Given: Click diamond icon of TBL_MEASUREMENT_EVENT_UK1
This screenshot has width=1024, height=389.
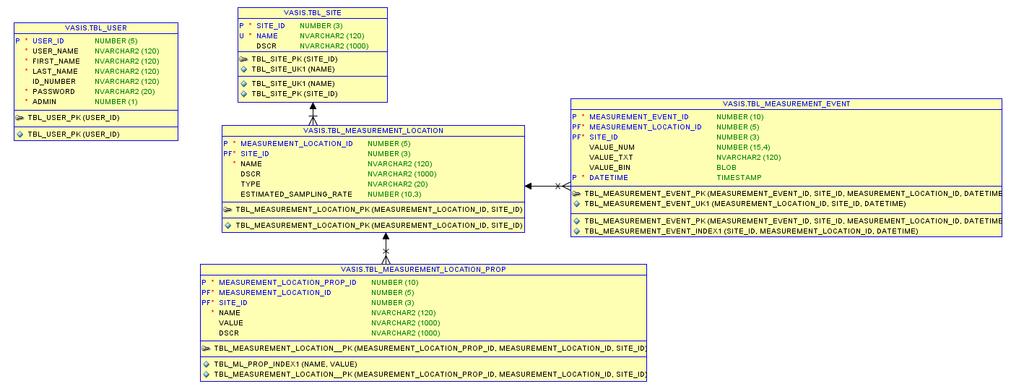Looking at the screenshot, I should click(x=577, y=204).
